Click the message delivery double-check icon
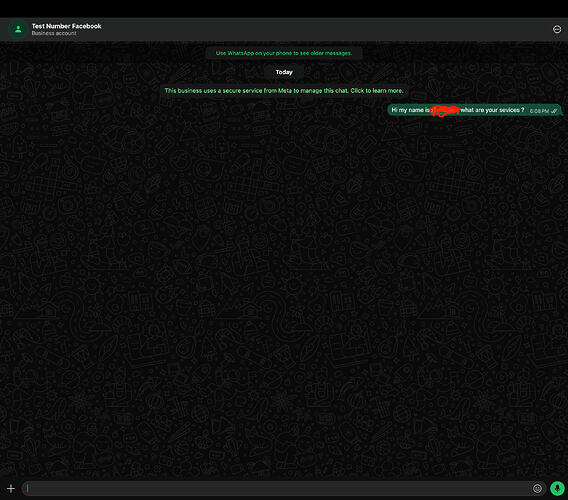568x500 pixels. [554, 111]
